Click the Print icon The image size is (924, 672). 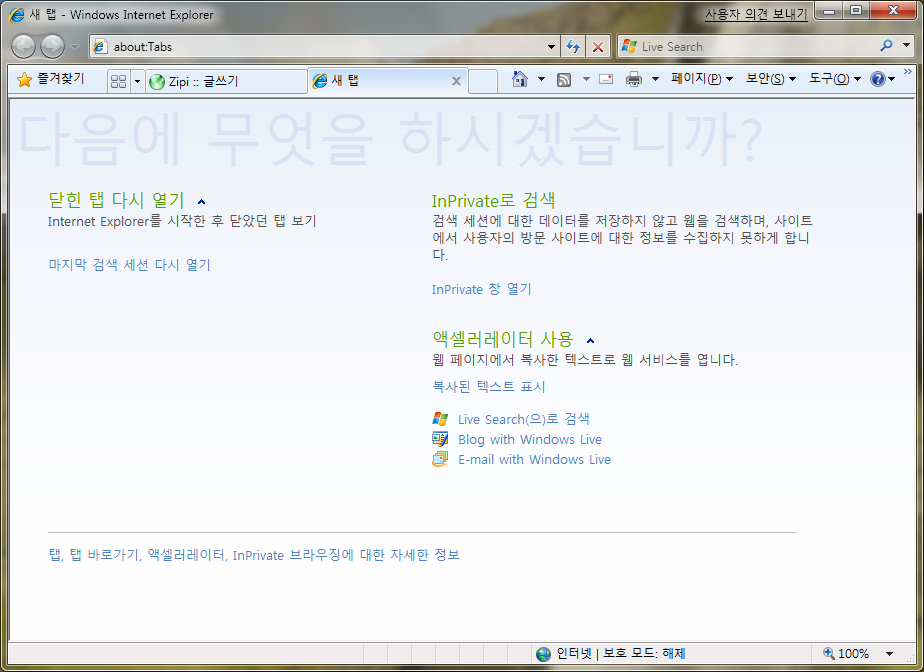[633, 79]
